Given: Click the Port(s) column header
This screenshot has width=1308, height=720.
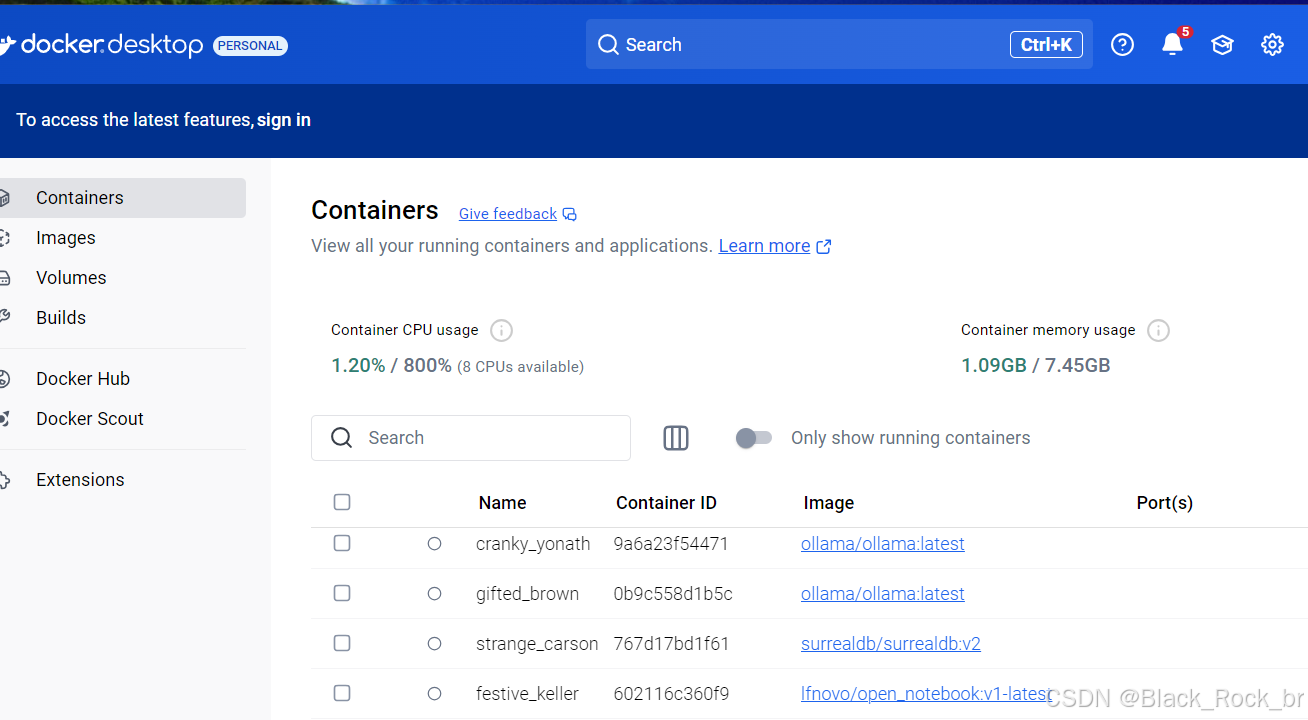Looking at the screenshot, I should pyautogui.click(x=1165, y=503).
